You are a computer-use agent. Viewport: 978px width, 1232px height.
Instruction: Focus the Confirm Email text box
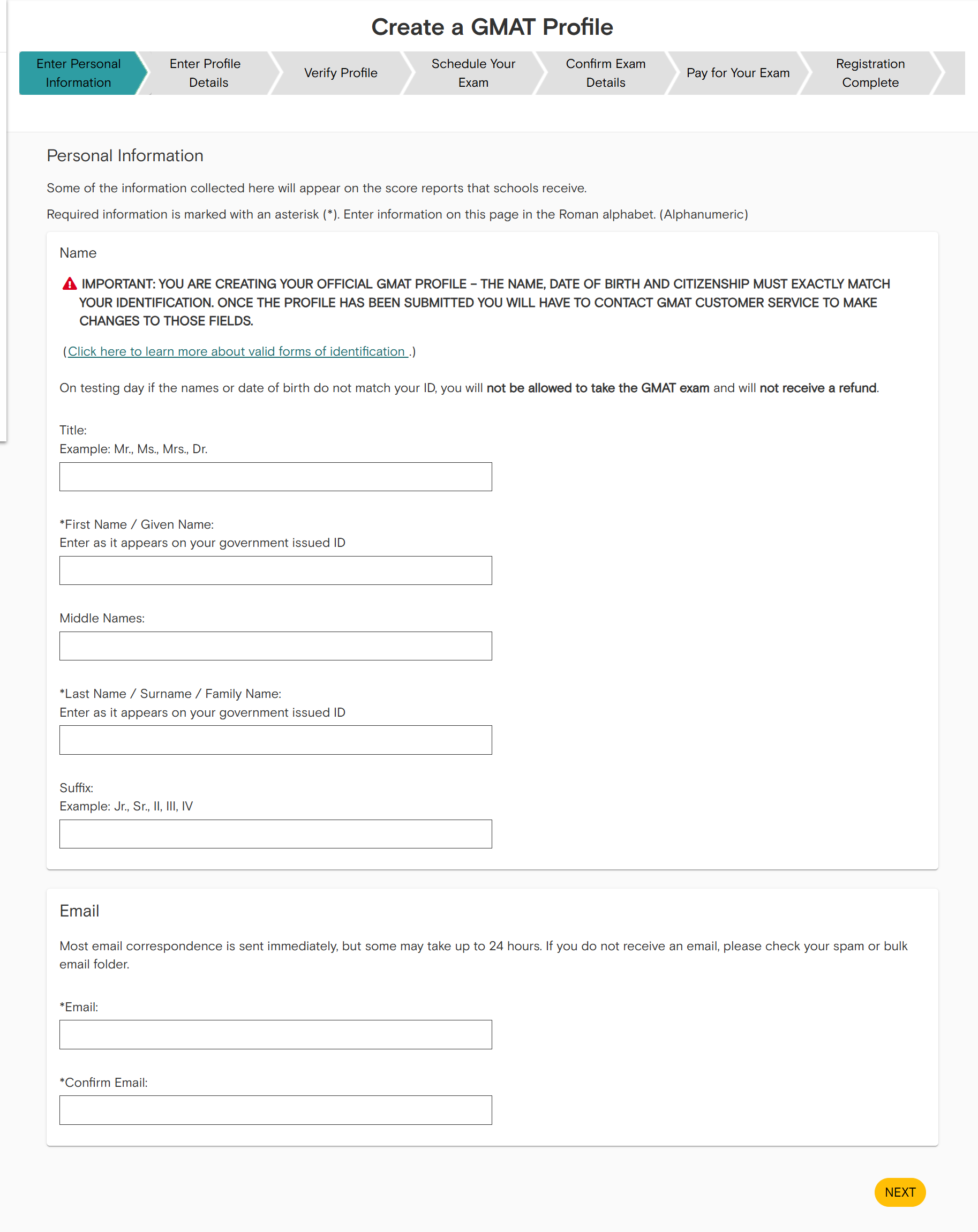click(x=275, y=1110)
